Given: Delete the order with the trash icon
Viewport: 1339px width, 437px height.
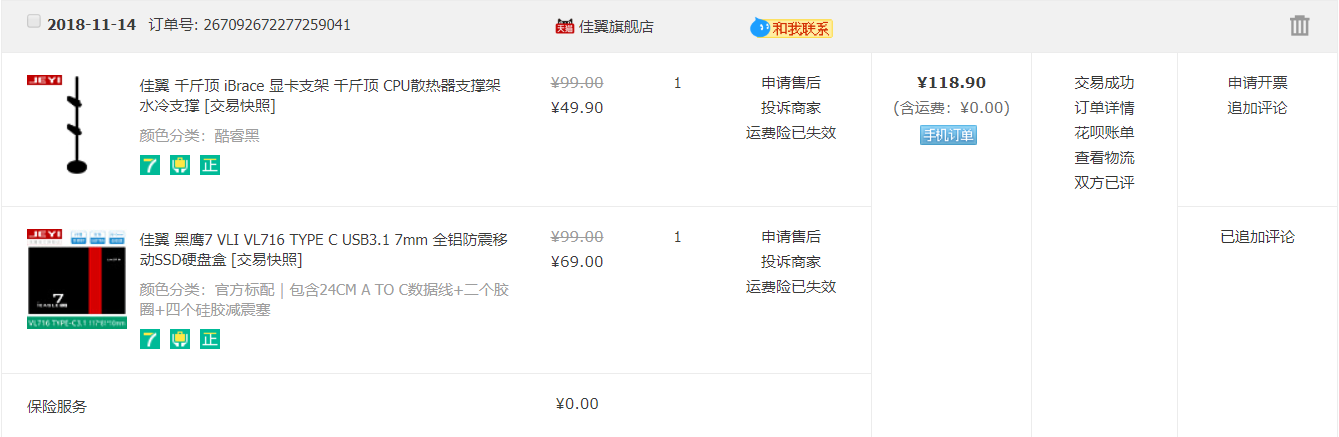Looking at the screenshot, I should tap(1299, 26).
